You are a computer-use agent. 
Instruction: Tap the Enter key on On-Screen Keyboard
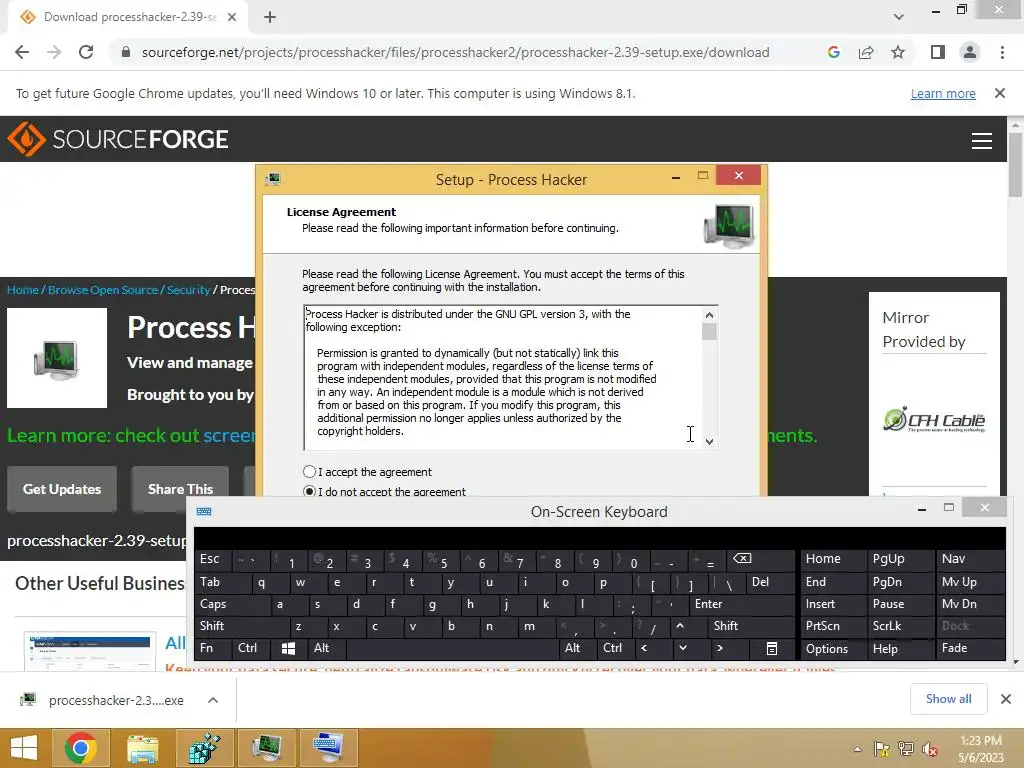pos(742,604)
